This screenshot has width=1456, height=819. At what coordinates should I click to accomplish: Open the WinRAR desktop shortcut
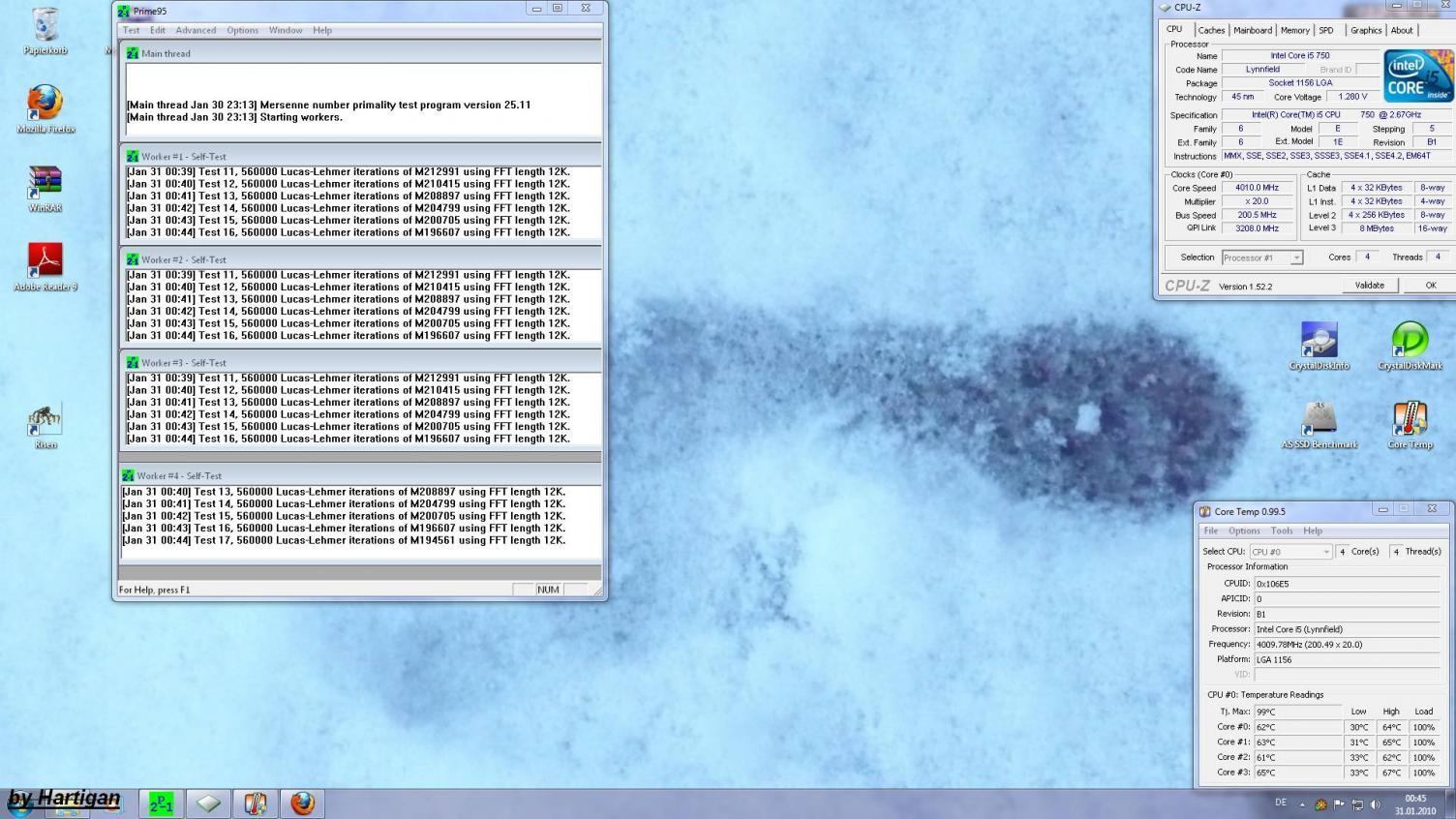[x=45, y=188]
